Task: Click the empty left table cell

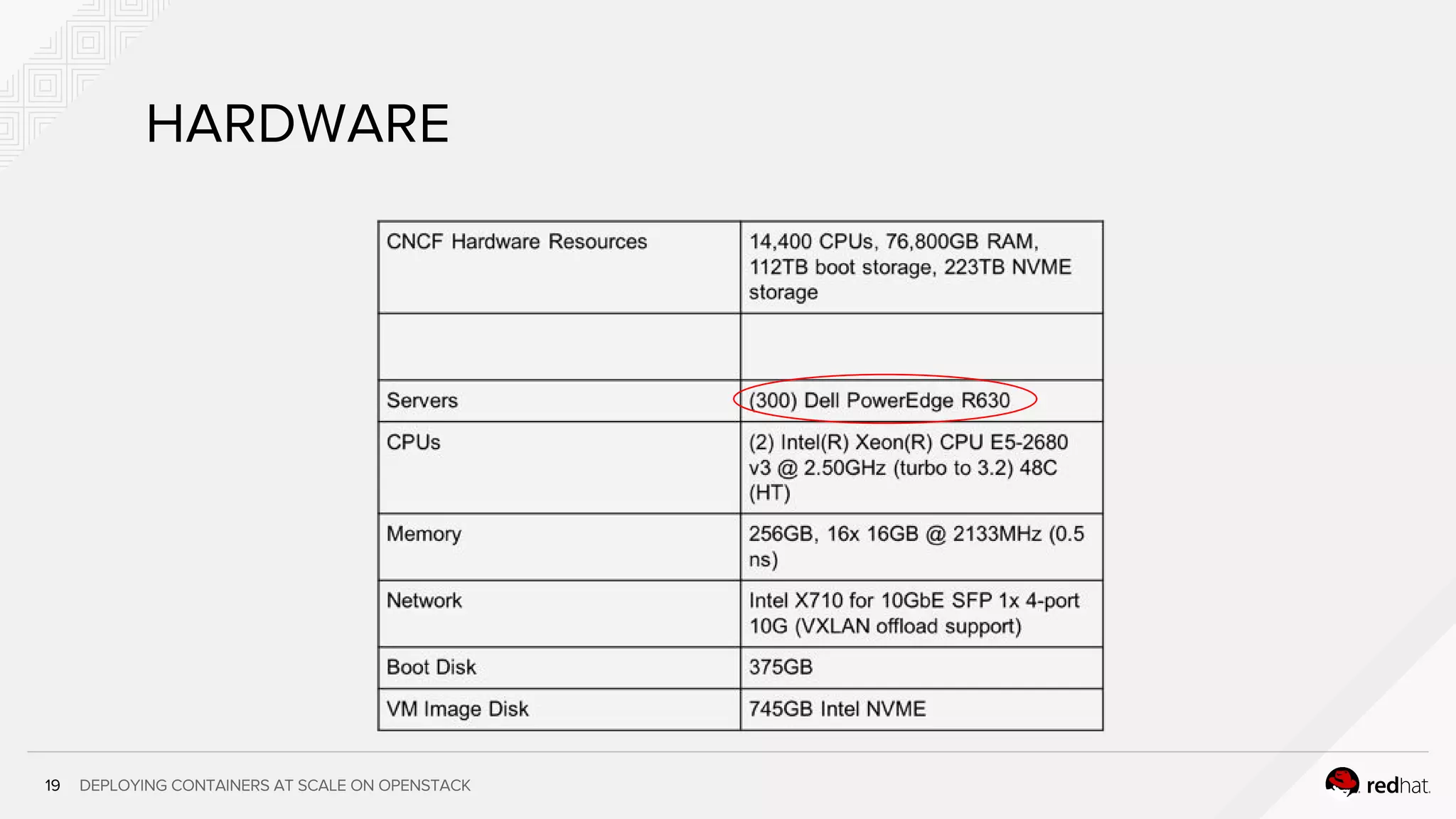Action: pyautogui.click(x=559, y=347)
